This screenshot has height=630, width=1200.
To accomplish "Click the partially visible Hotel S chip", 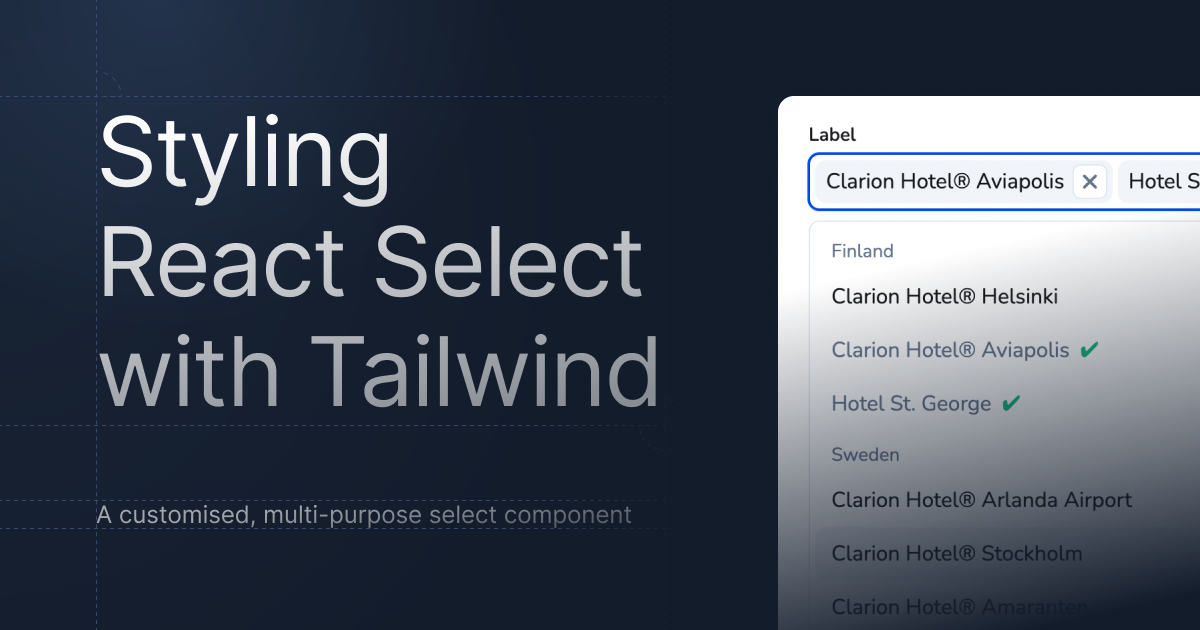I will 1160,182.
